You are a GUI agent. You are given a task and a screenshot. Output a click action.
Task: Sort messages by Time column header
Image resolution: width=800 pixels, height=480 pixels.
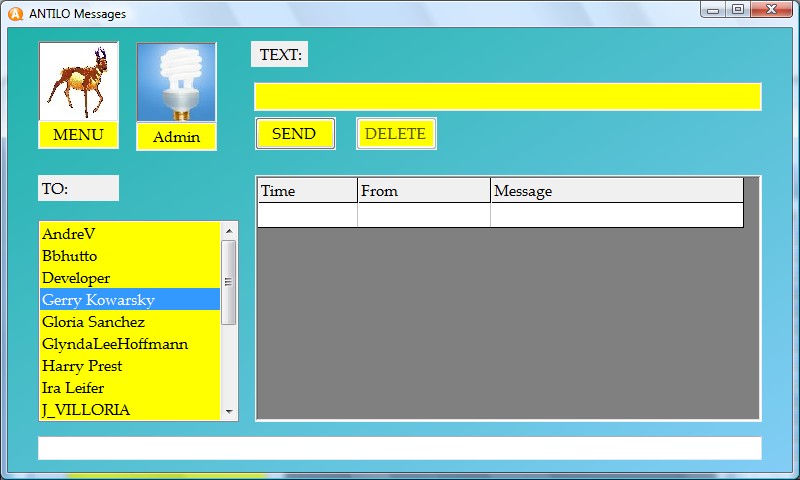307,191
